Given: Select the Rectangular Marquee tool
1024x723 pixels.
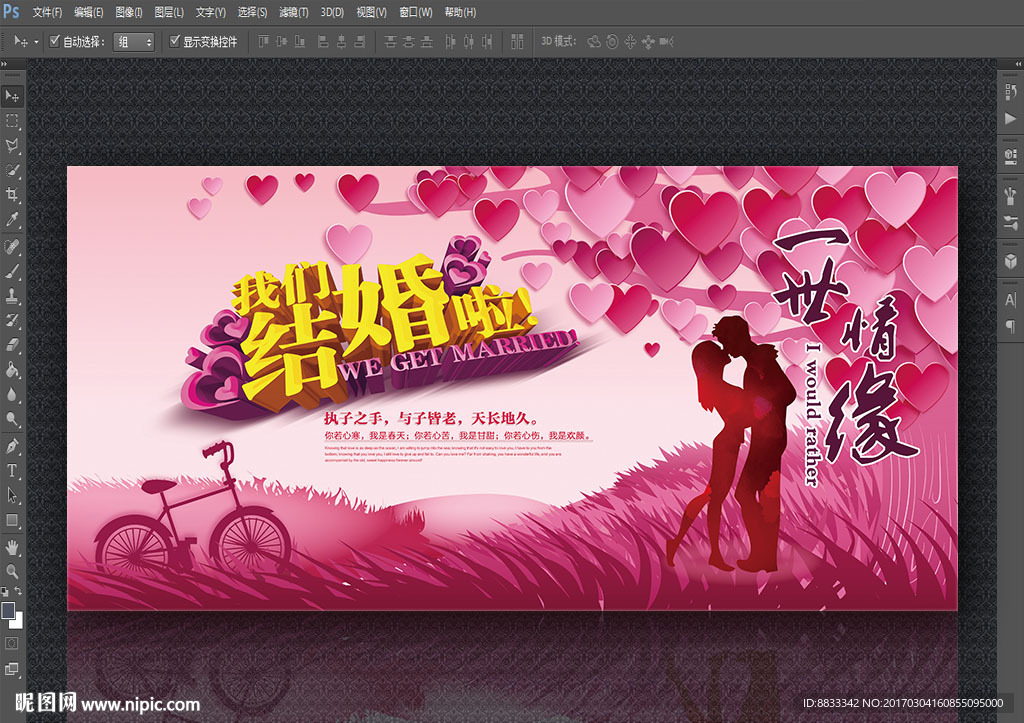Looking at the screenshot, I should 12,121.
